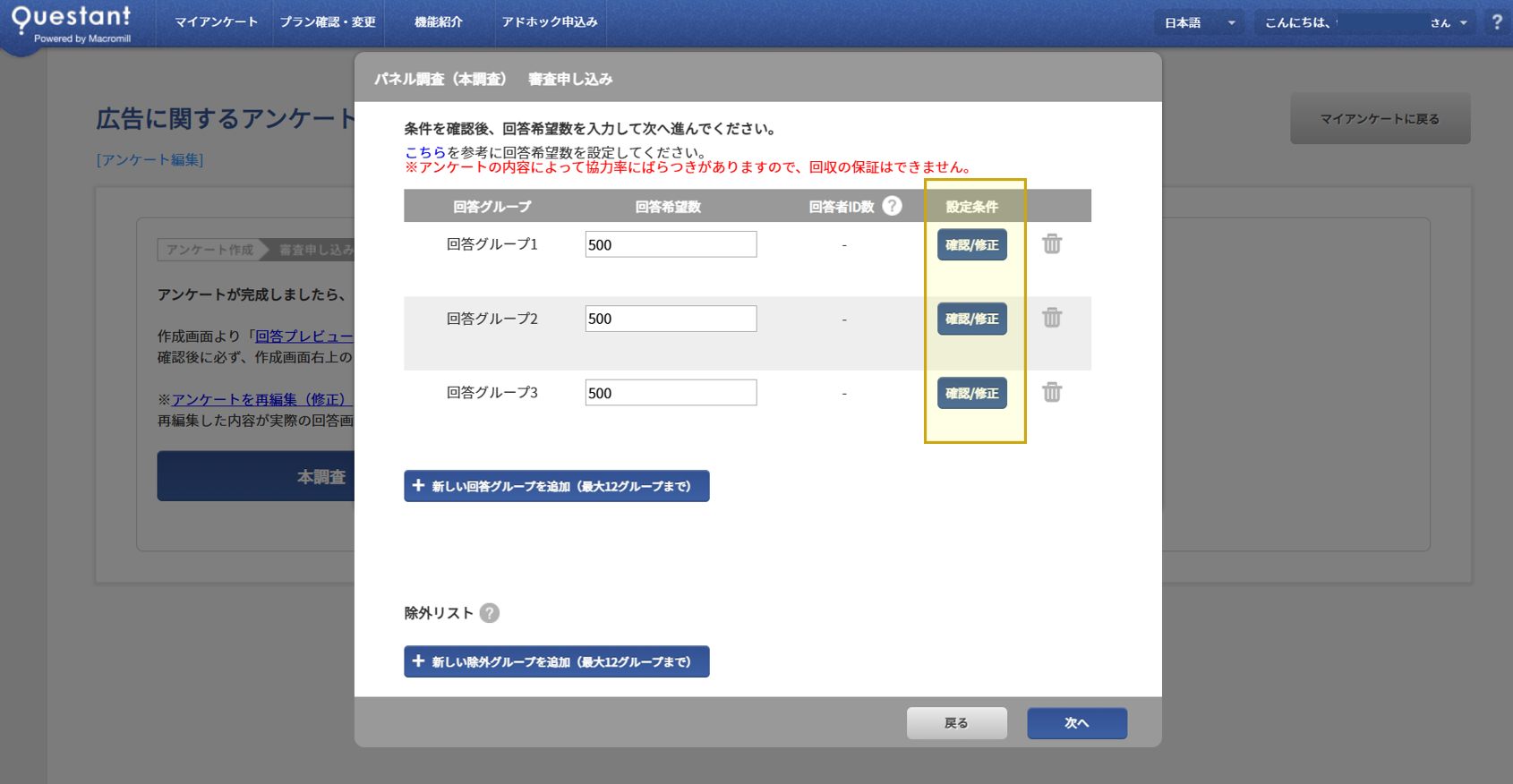
Task: Delete 回答グループ1 with trash icon
Action: click(1052, 243)
